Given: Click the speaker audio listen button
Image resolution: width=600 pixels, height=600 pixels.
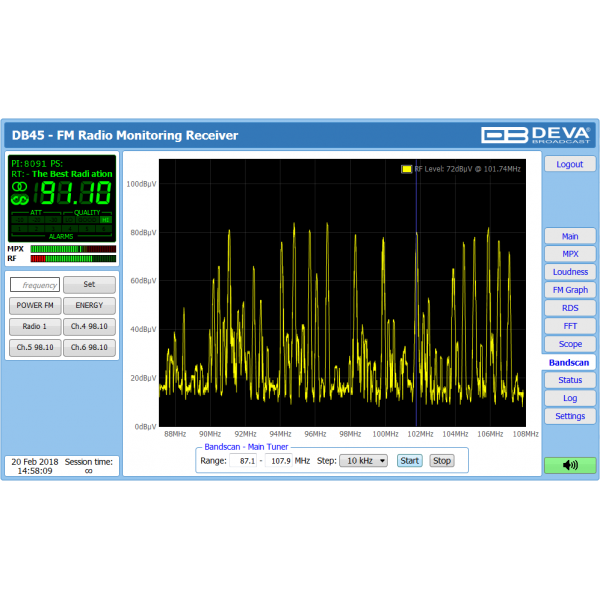Looking at the screenshot, I should pyautogui.click(x=570, y=465).
